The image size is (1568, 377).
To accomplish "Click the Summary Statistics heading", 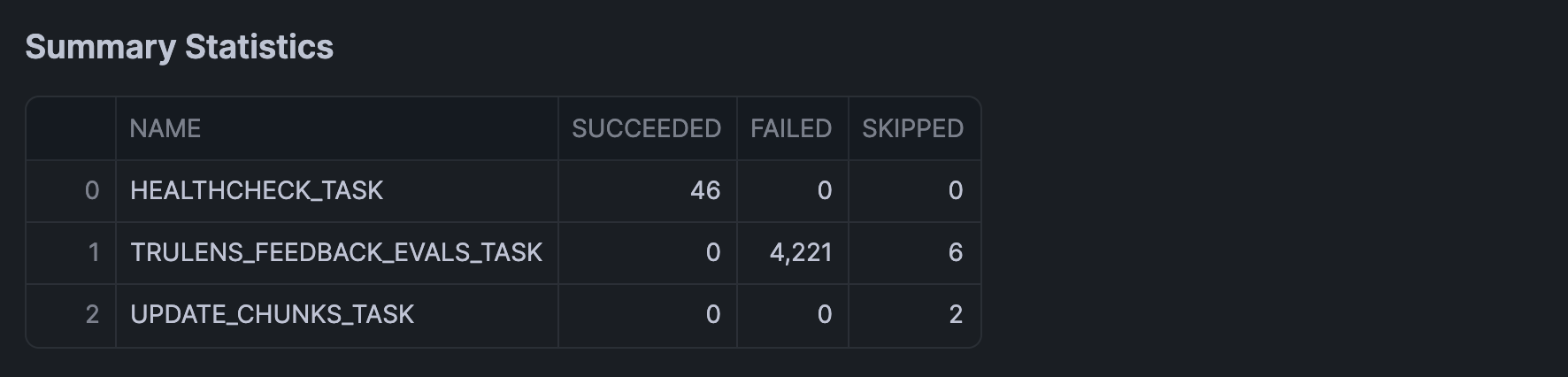I will click(179, 47).
